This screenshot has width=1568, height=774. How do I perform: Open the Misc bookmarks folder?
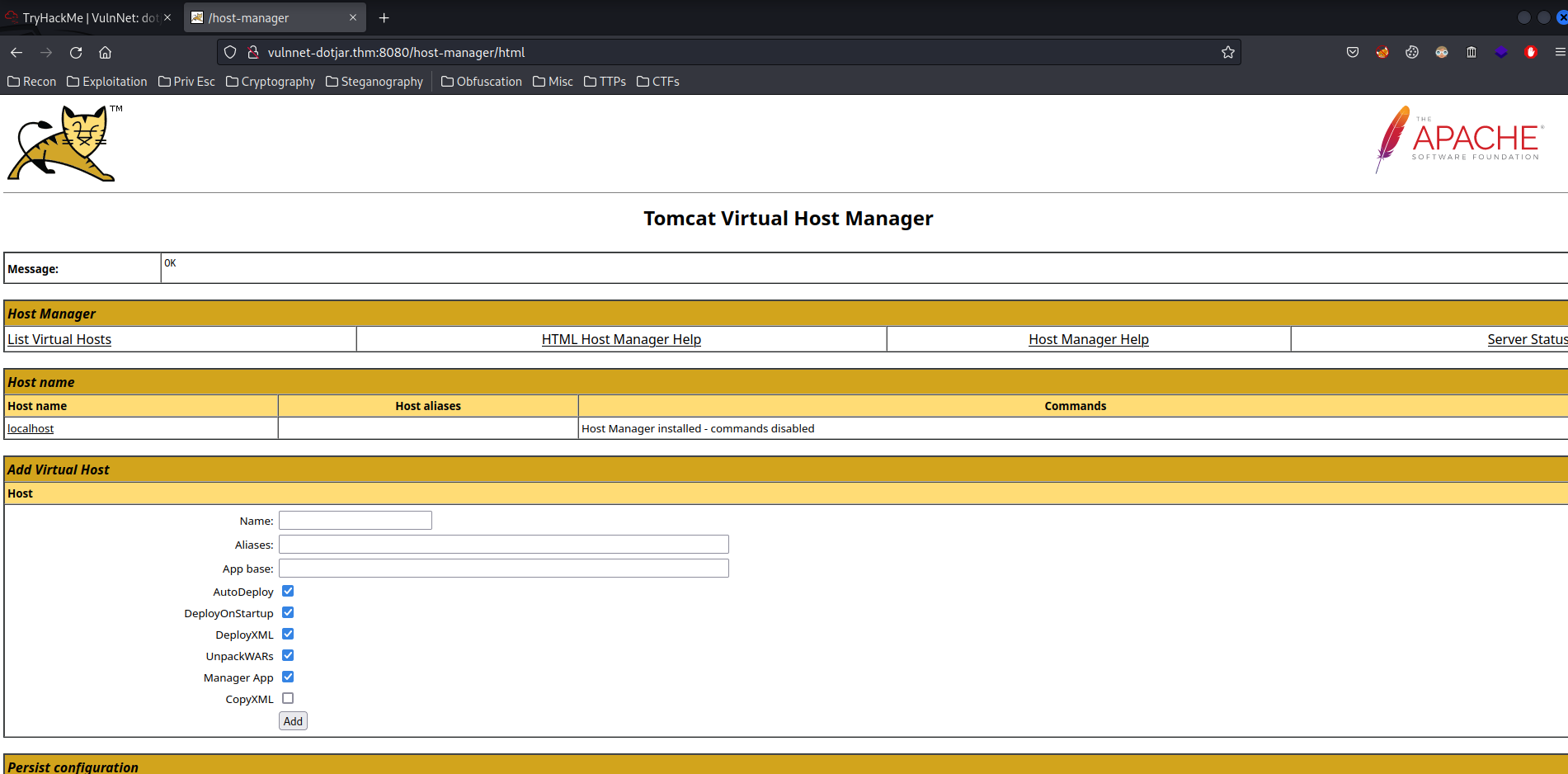(553, 82)
